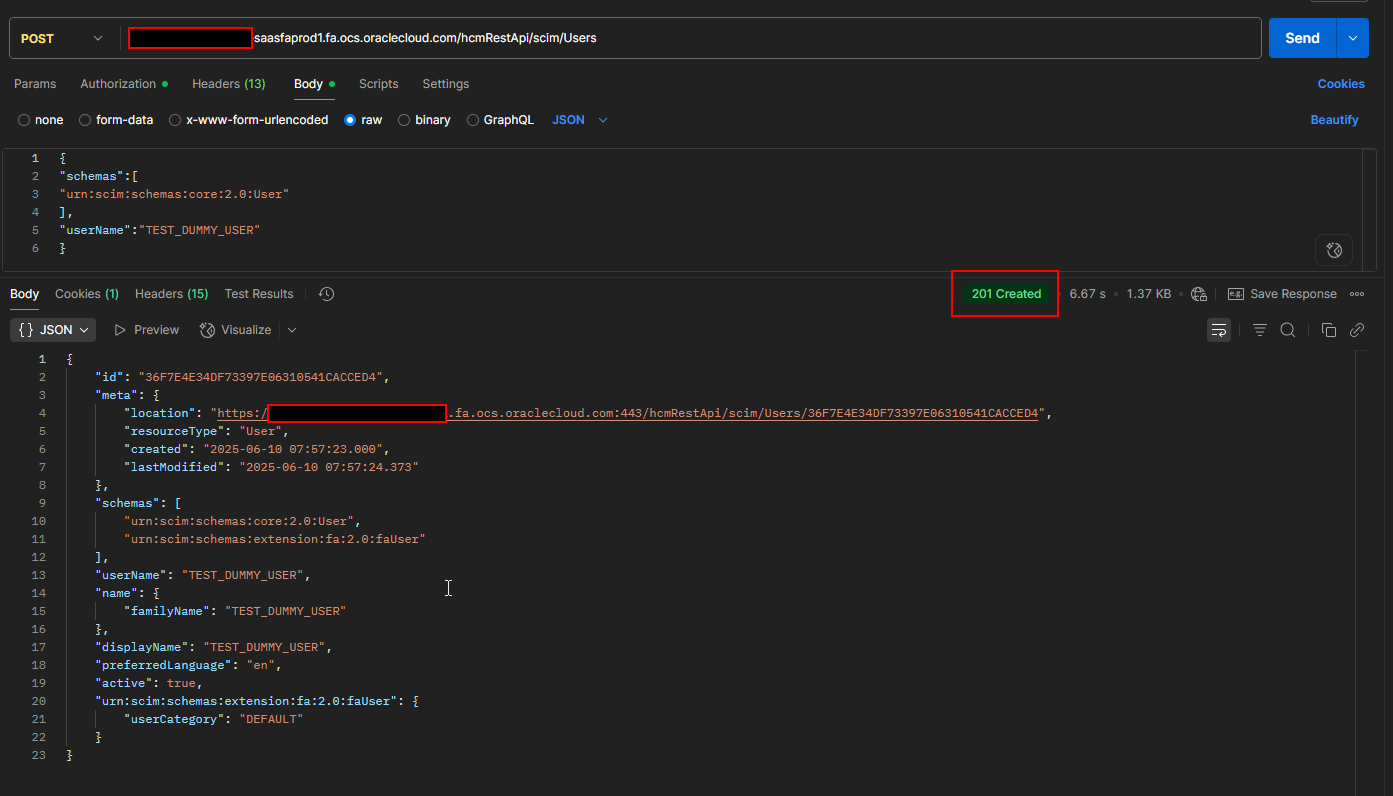Viewport: 1393px width, 796px height.
Task: Click the "created" timestamp value 07:57:23.000
Action: click(x=295, y=449)
